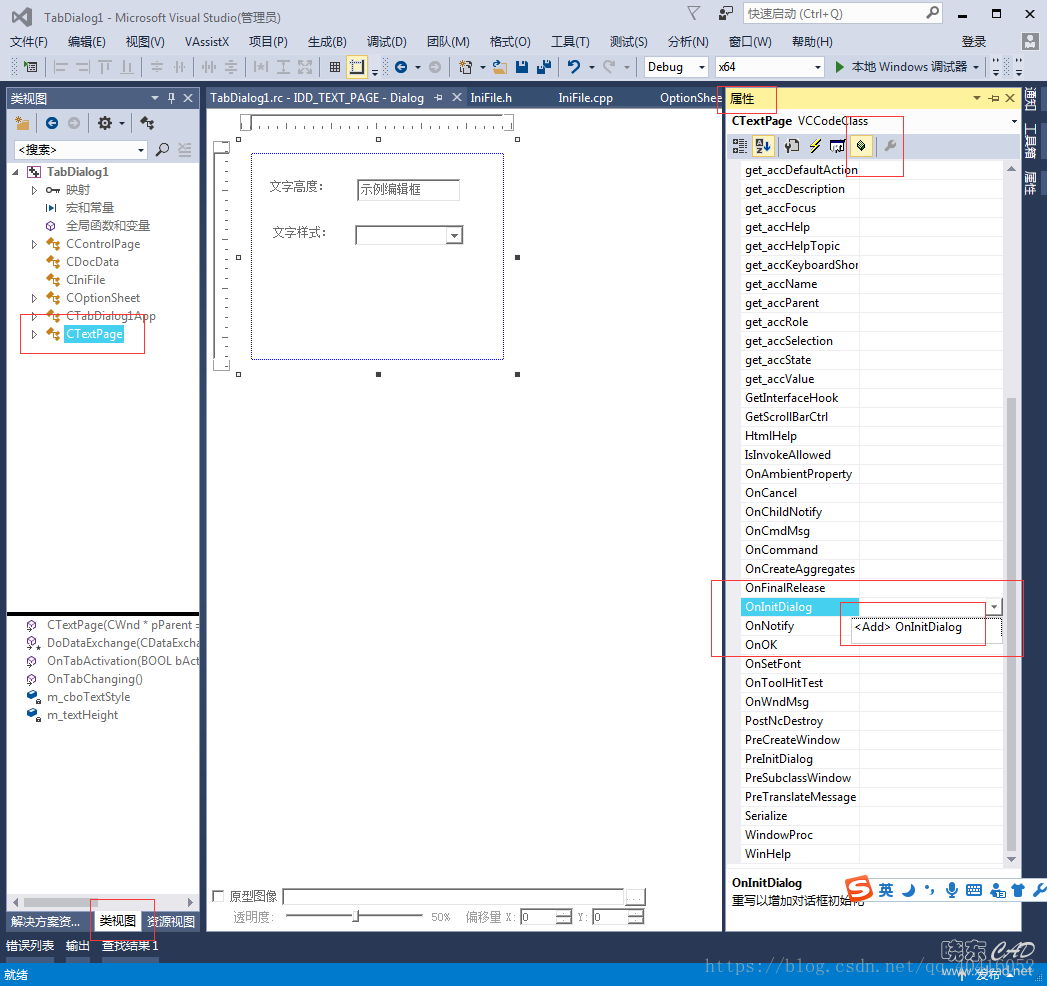Click Save All icon in toolbar
1047x986 pixels.
[544, 67]
